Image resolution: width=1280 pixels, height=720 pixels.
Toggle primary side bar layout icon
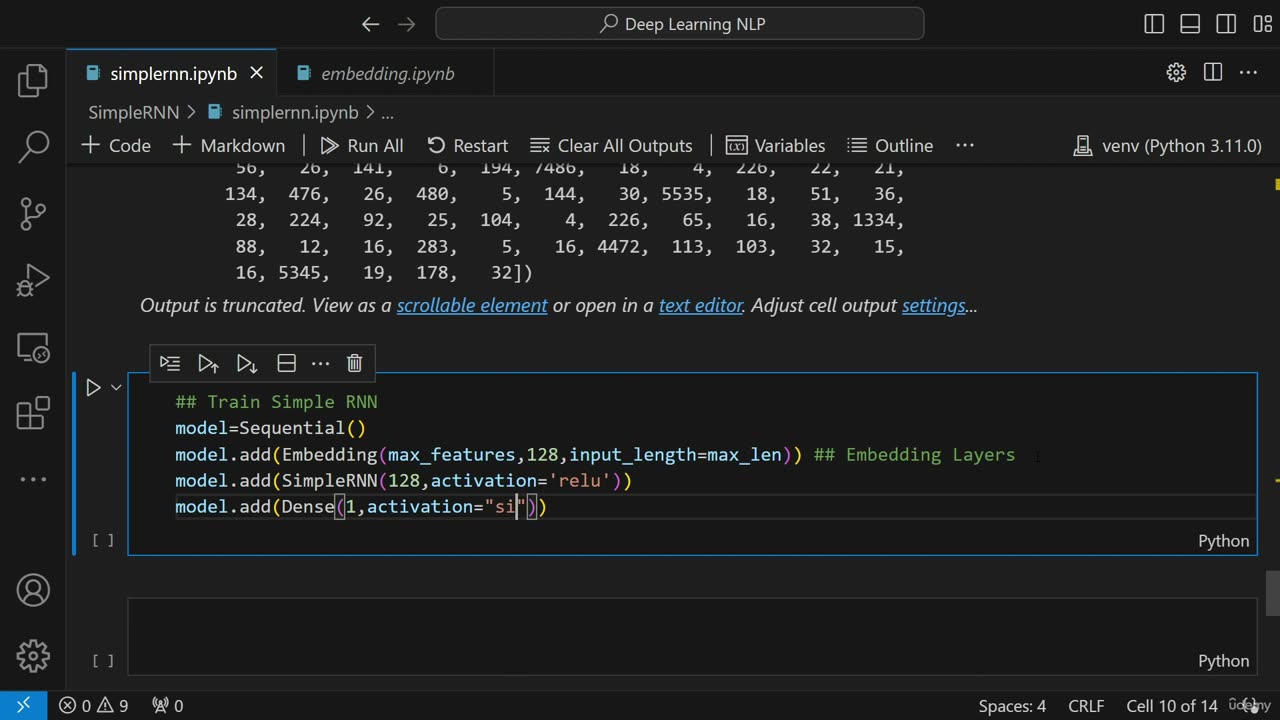[1154, 24]
